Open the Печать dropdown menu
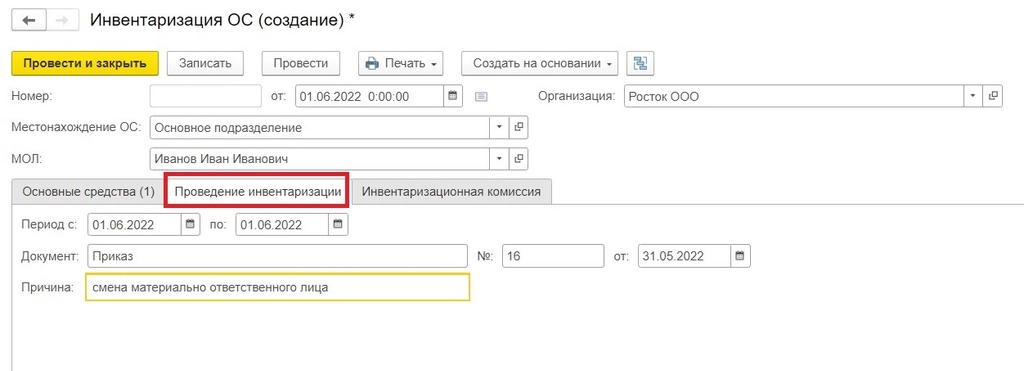 tap(400, 63)
